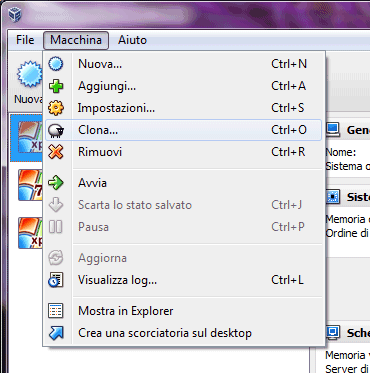Click the red X Rimuovi icon
This screenshot has height=373, width=370.
click(56, 152)
